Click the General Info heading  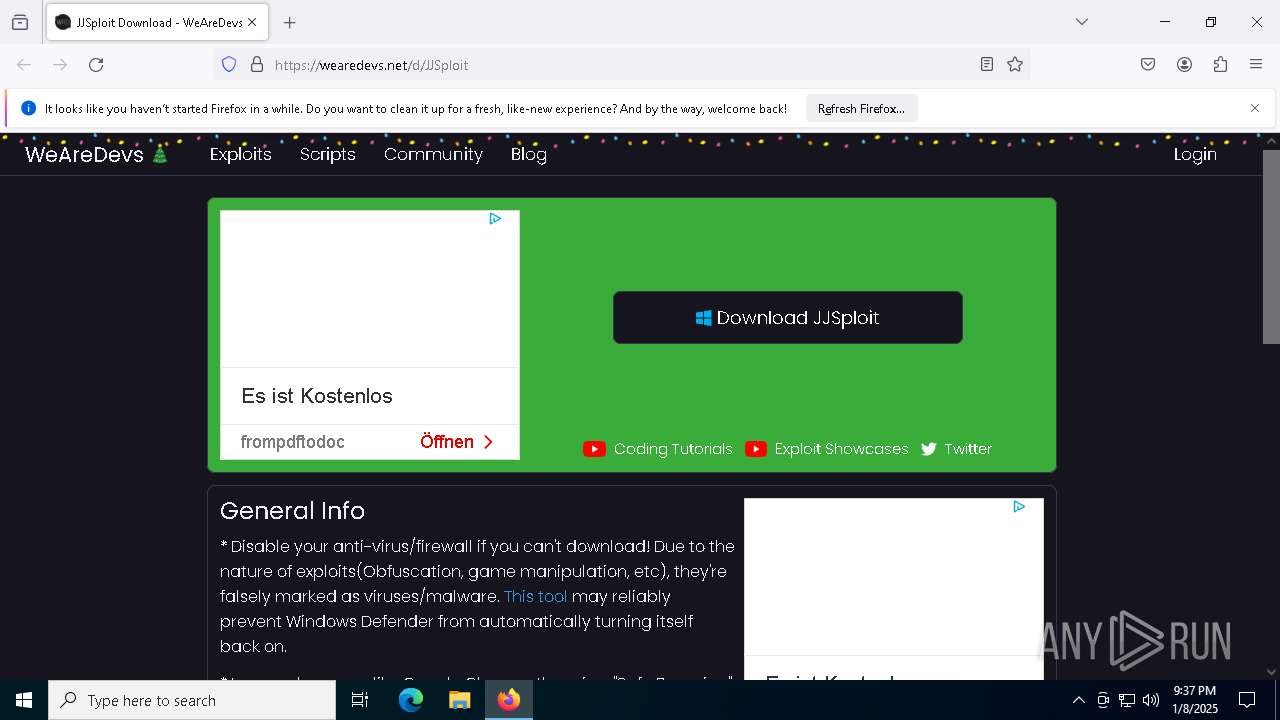tap(292, 511)
